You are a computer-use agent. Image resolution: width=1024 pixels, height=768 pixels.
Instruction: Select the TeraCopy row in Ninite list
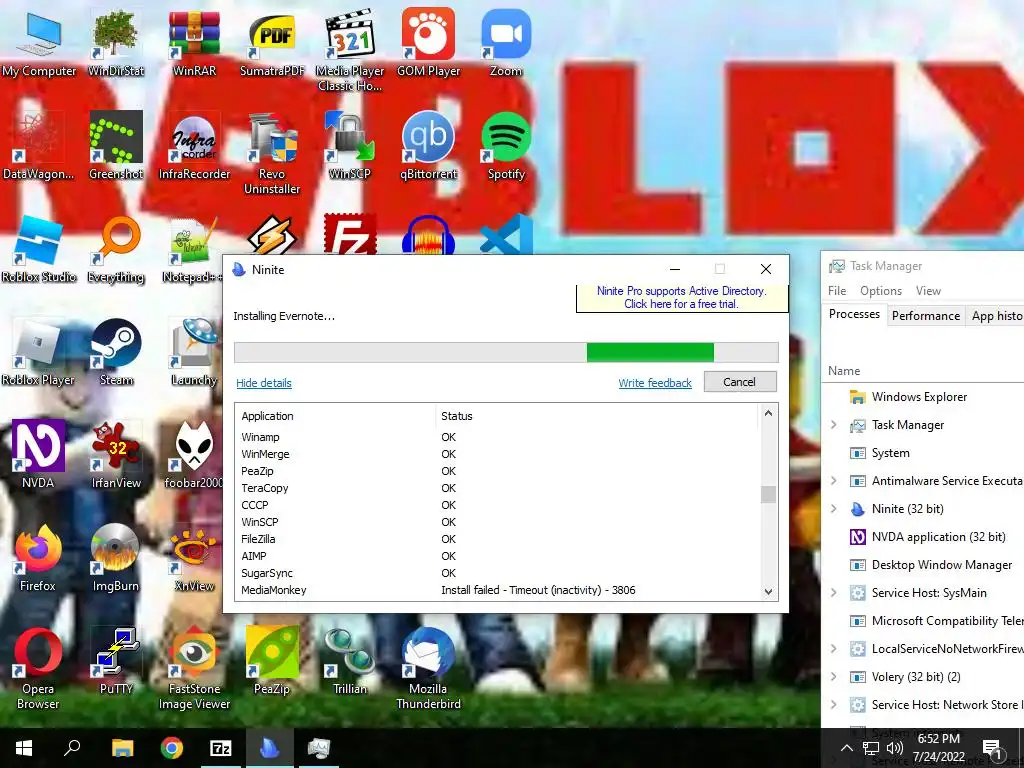(498, 488)
